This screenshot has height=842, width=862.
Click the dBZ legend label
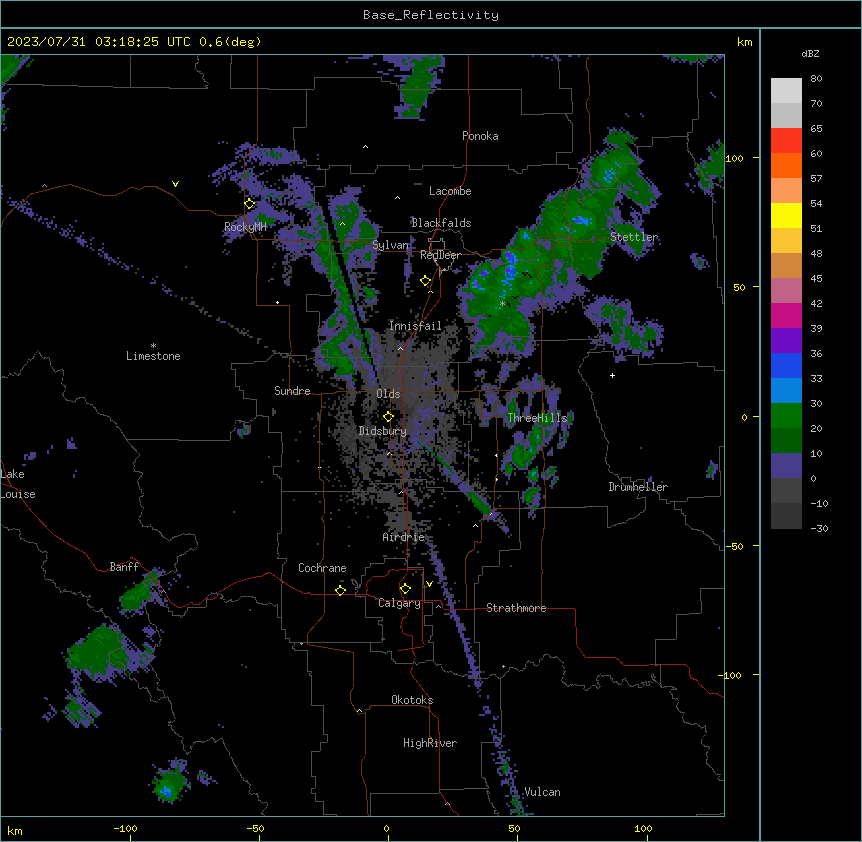coord(810,53)
